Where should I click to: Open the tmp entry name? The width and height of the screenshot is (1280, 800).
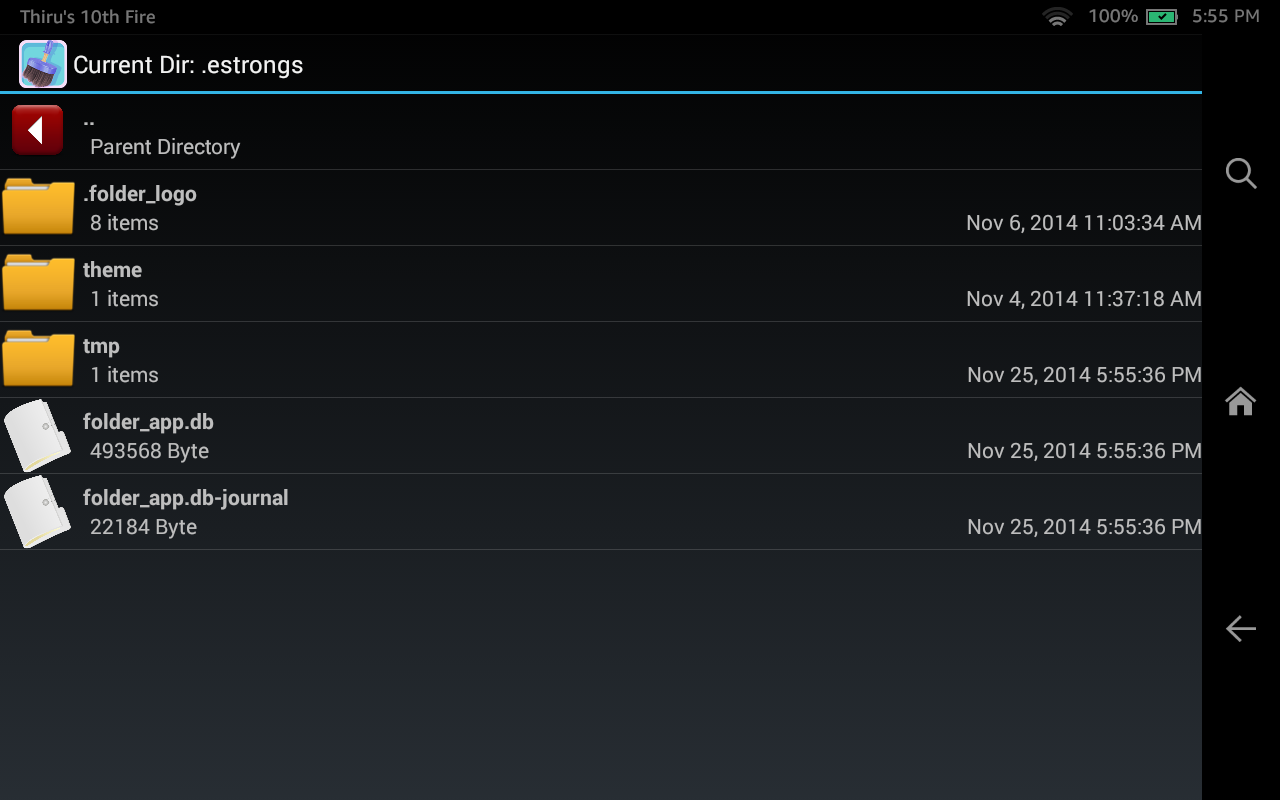(101, 346)
